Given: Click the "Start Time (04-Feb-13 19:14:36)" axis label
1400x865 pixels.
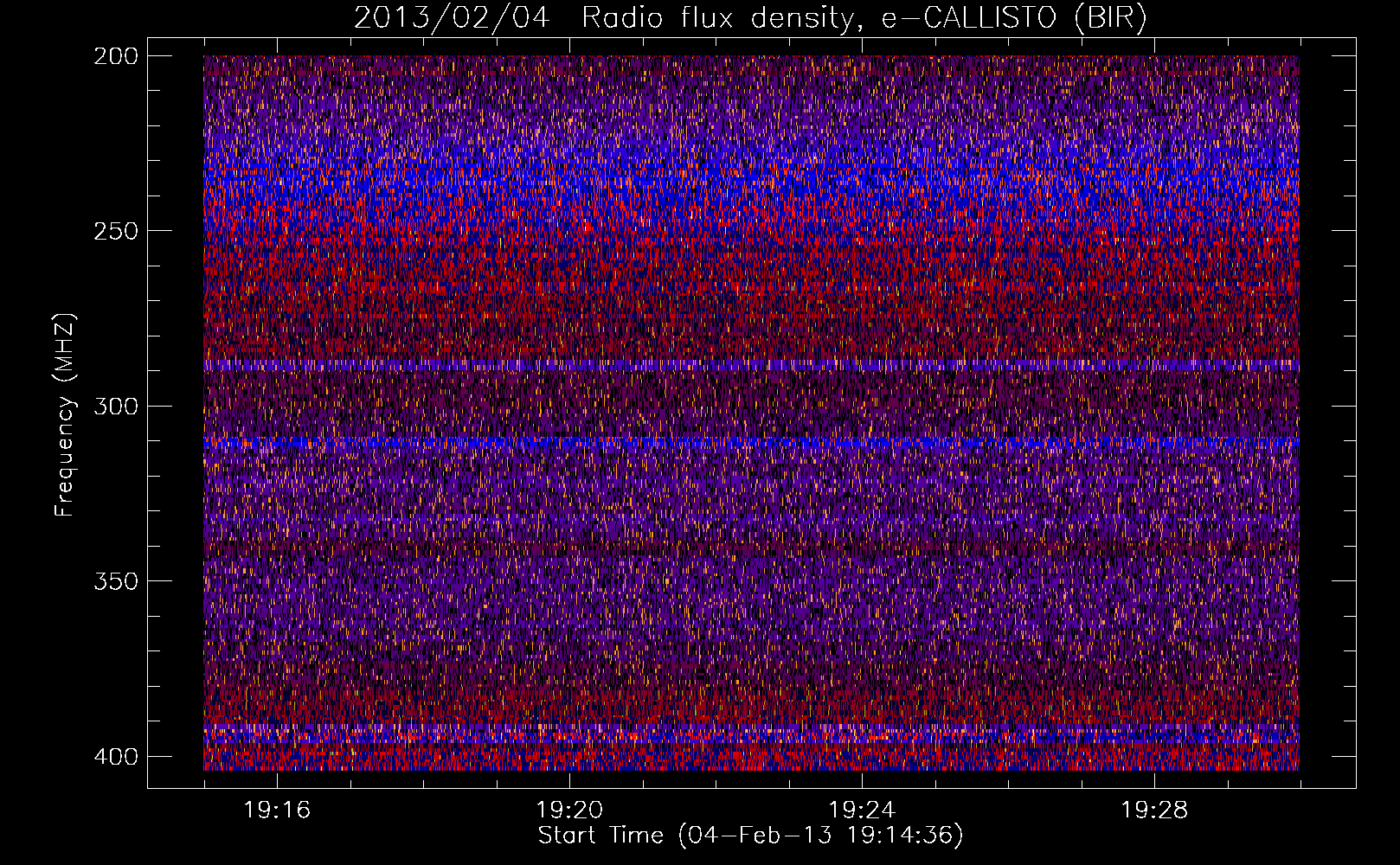Looking at the screenshot, I should click(751, 836).
